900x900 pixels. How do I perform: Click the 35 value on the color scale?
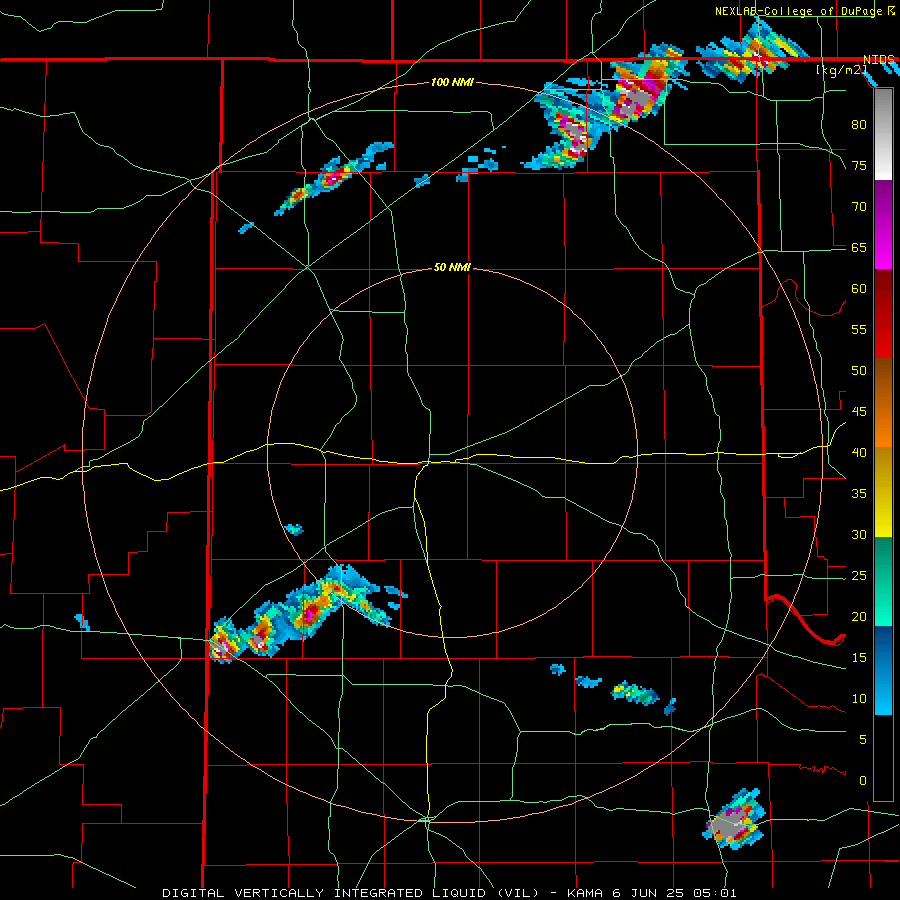(859, 494)
